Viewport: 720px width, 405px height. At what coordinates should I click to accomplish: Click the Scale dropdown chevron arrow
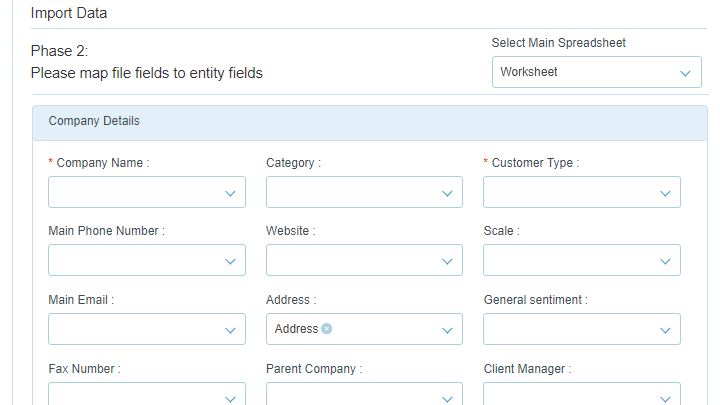pos(665,262)
